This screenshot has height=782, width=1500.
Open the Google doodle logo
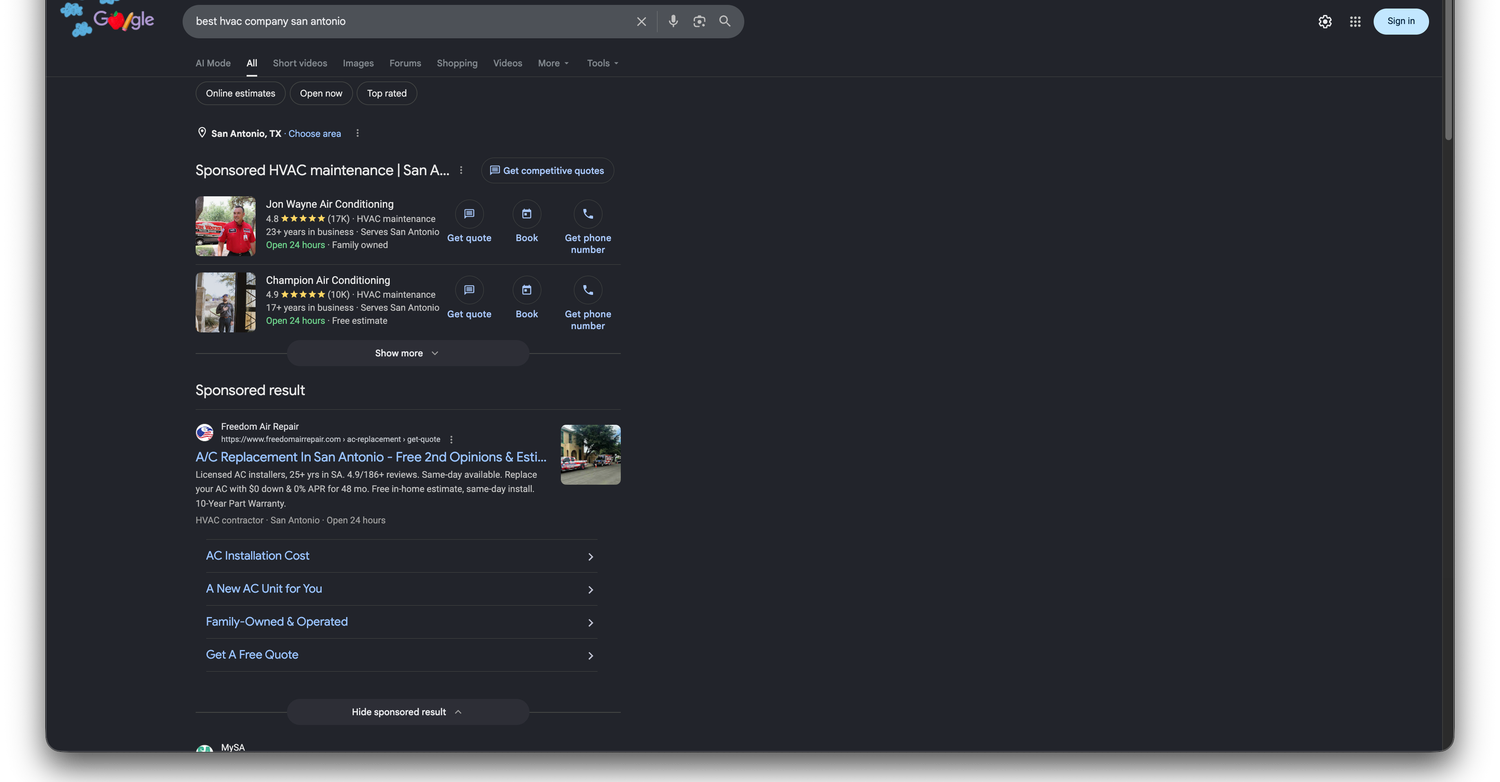[x=108, y=19]
